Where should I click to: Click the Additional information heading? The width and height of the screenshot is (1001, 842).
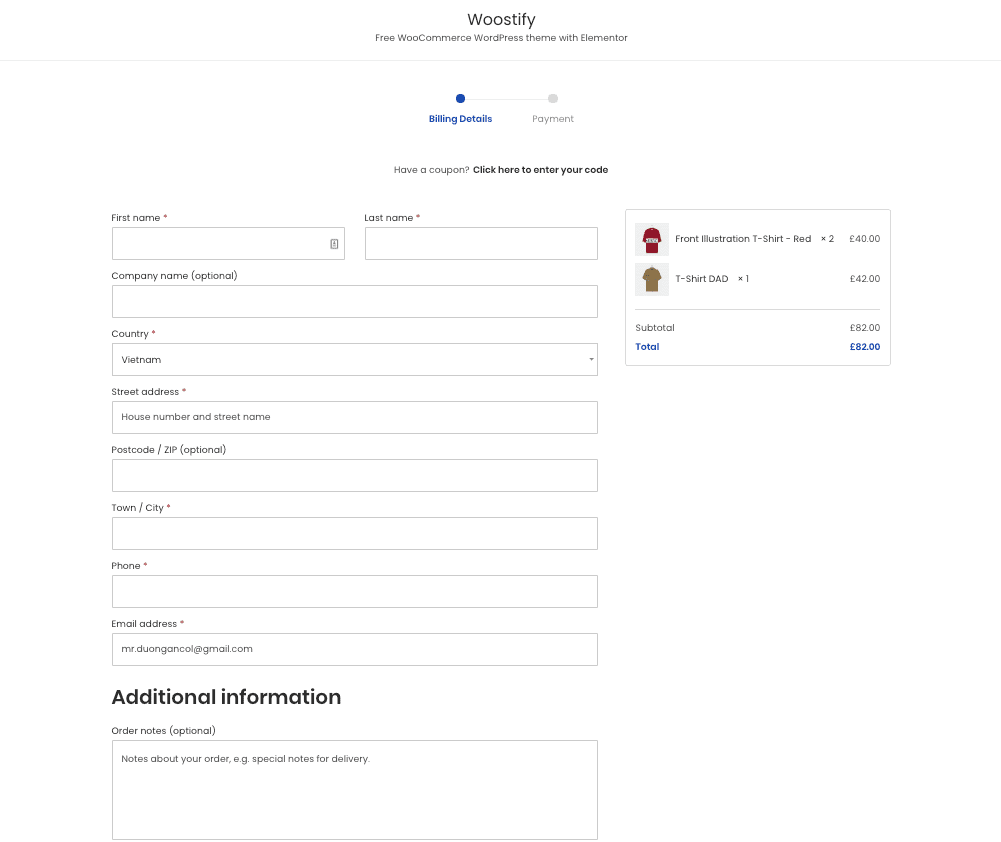(x=226, y=696)
